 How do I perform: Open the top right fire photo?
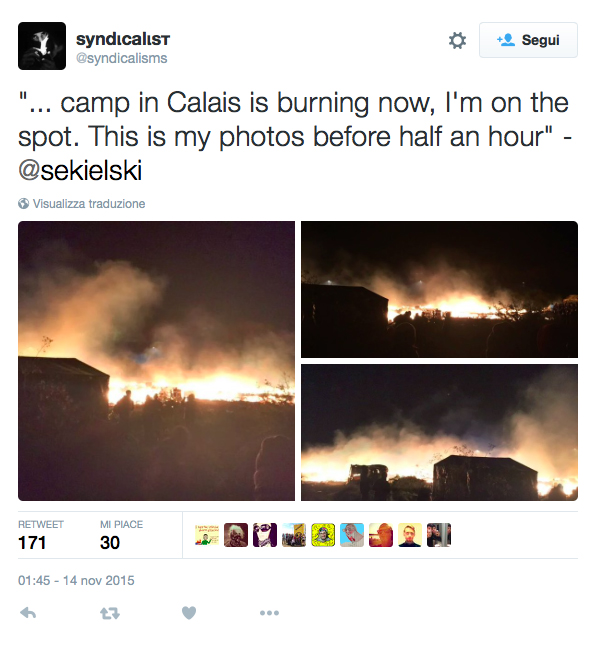(439, 289)
